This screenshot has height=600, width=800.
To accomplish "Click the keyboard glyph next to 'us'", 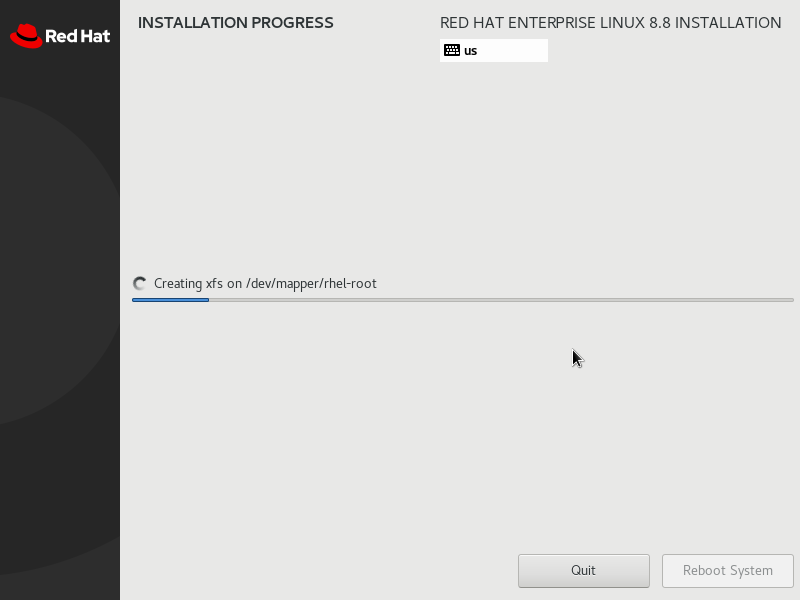I will (x=453, y=48).
